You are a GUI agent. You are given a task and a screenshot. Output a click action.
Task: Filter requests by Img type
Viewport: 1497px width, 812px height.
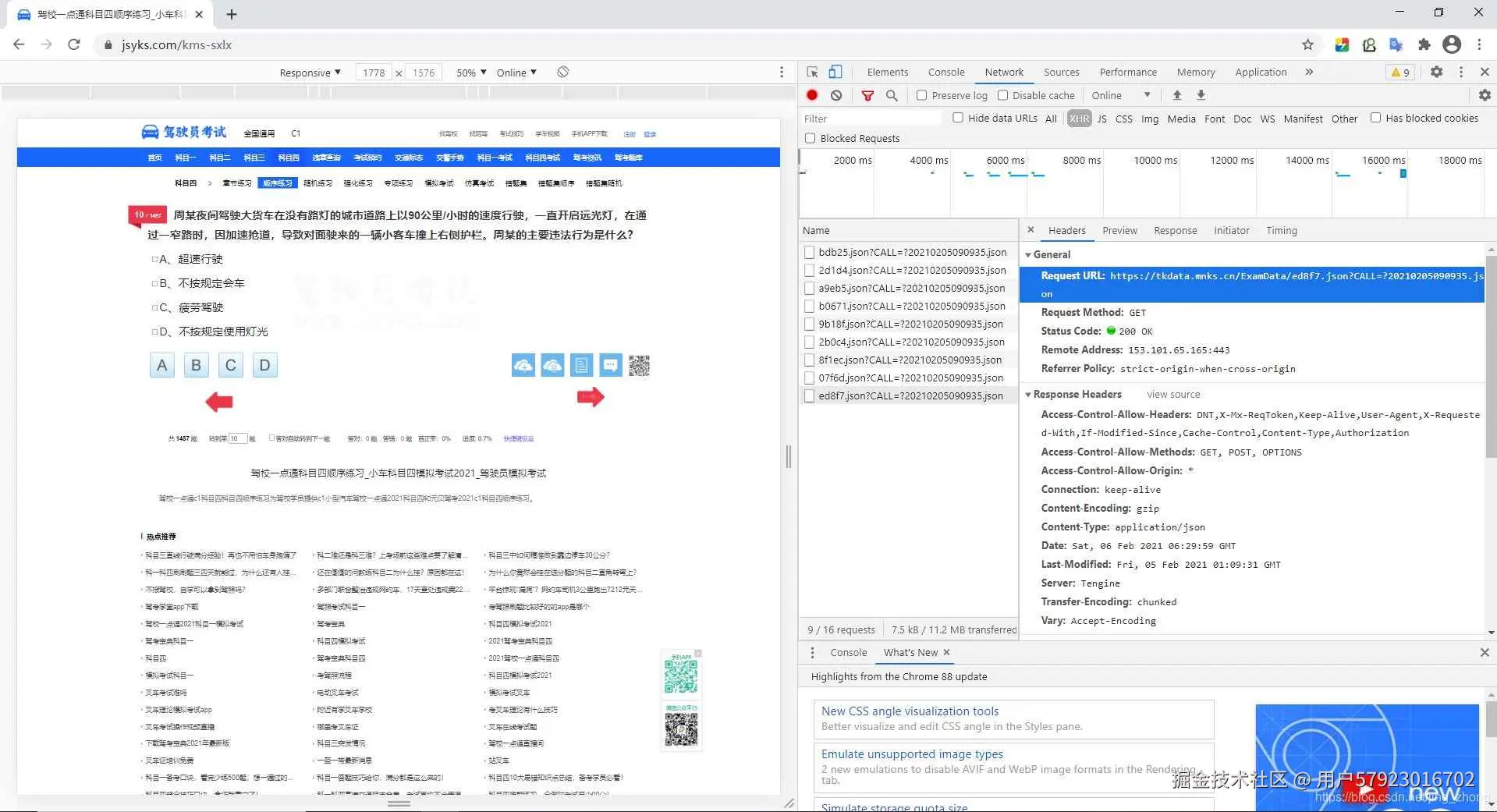tap(1150, 119)
